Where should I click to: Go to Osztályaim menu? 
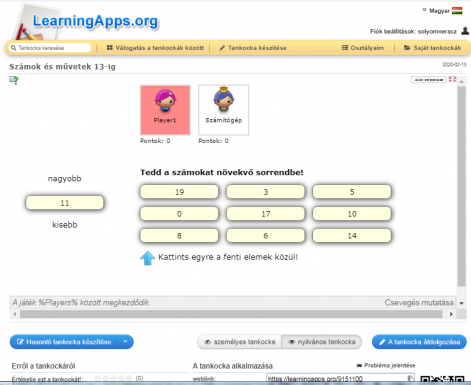point(363,48)
